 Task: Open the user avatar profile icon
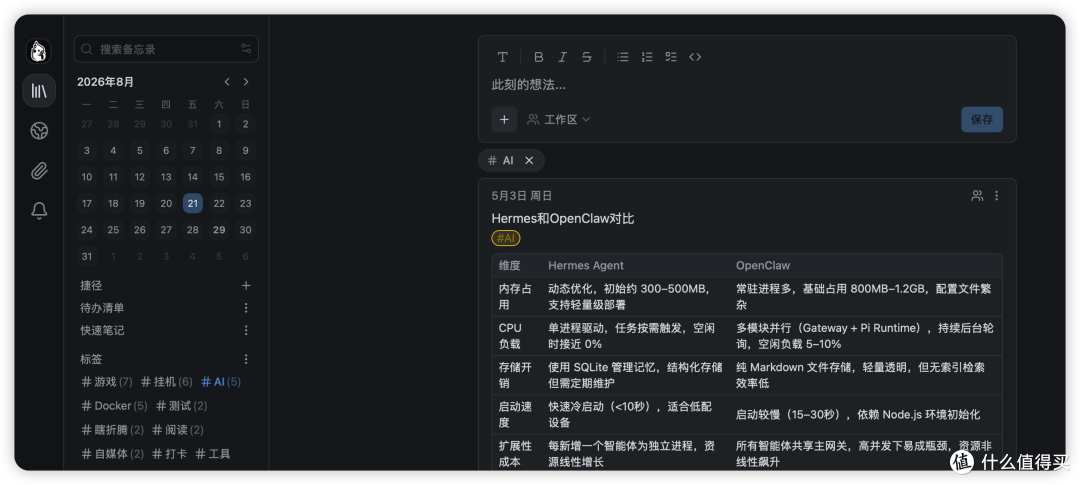coord(39,52)
